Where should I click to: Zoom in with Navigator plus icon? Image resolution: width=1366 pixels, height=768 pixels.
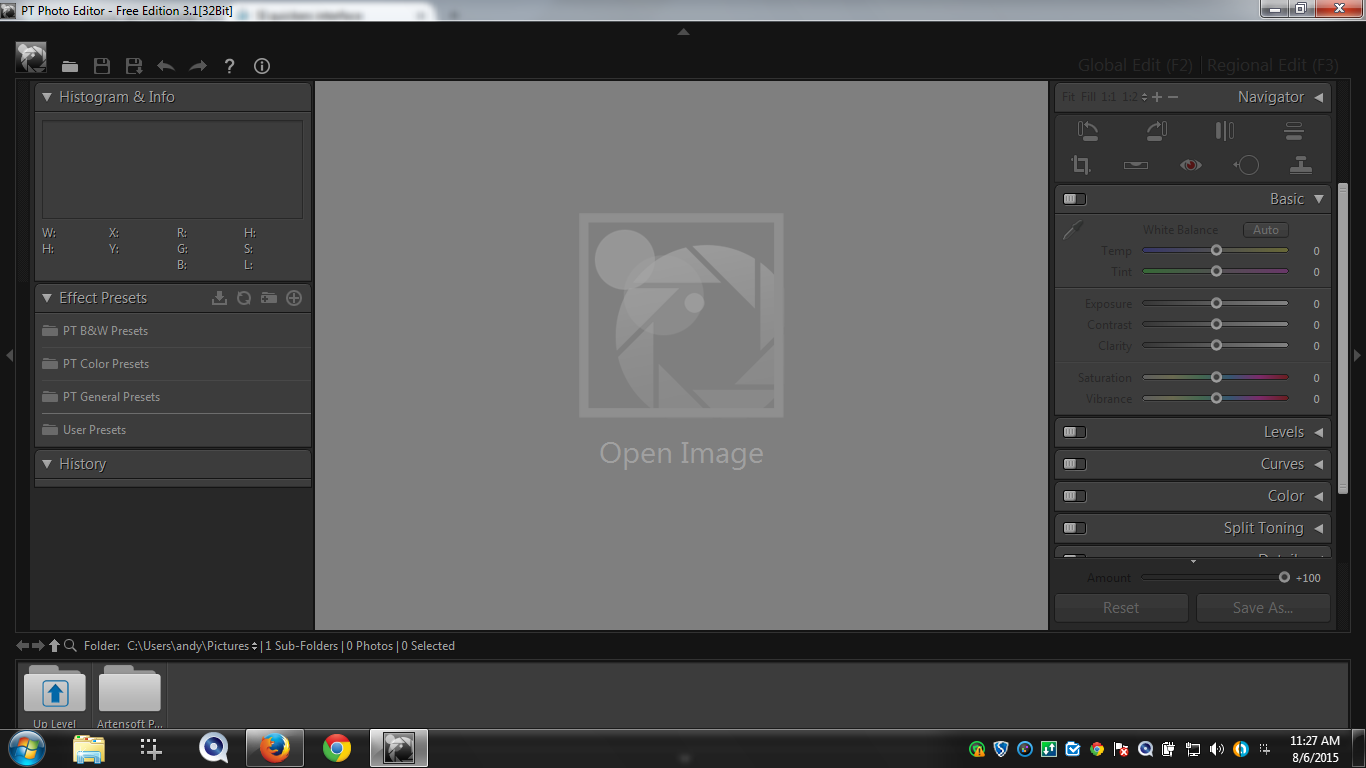[1157, 97]
